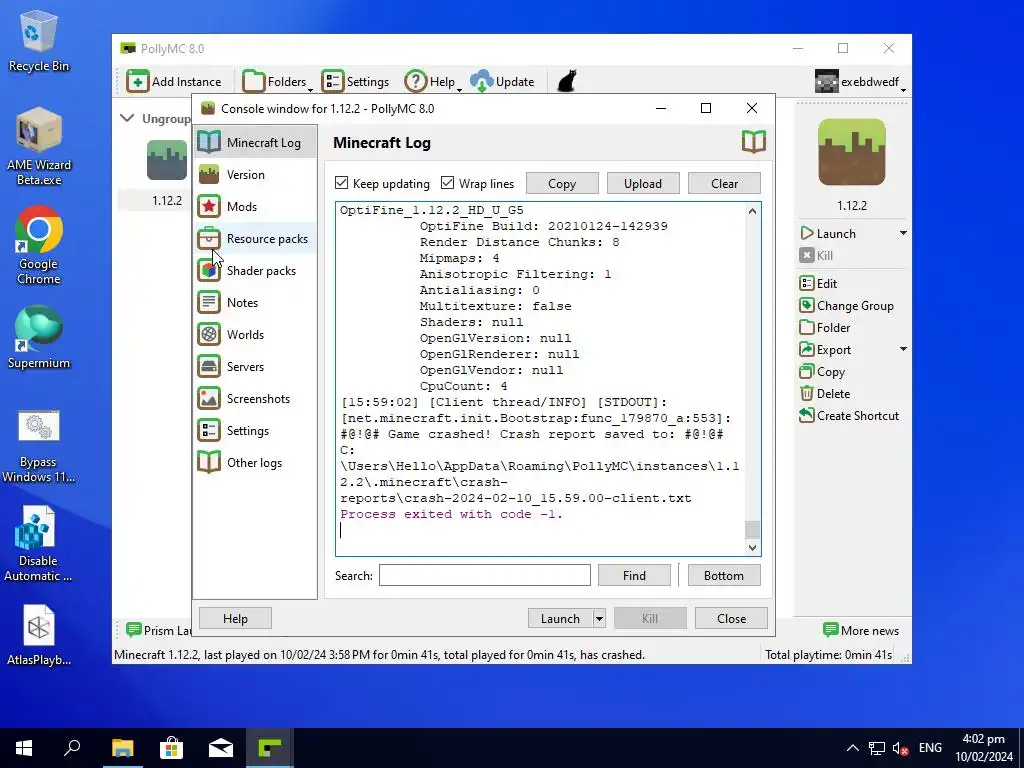This screenshot has height=768, width=1024.
Task: Click the log Search input field
Action: coord(485,575)
